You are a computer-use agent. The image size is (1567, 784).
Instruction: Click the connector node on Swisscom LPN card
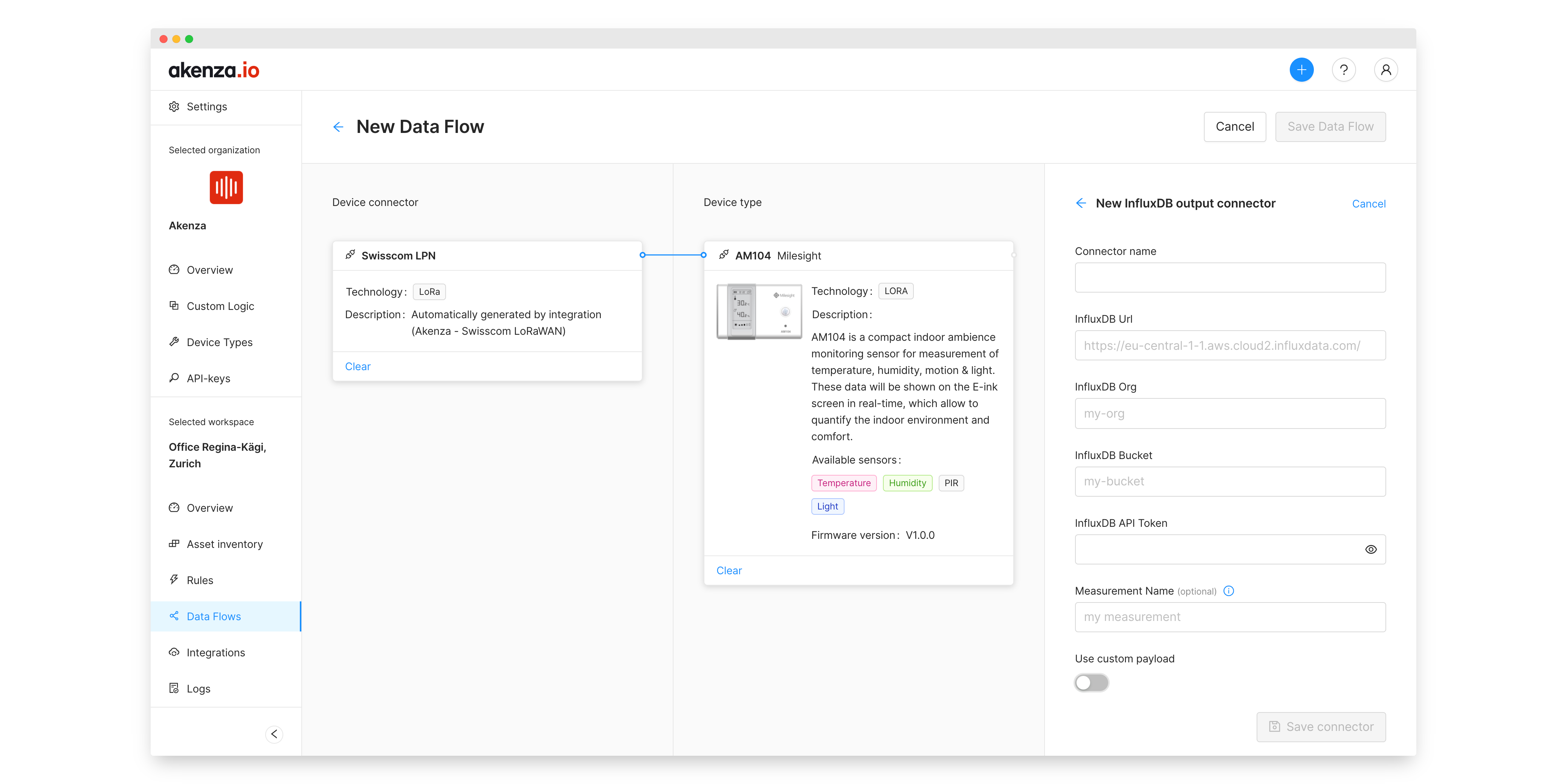(x=642, y=255)
